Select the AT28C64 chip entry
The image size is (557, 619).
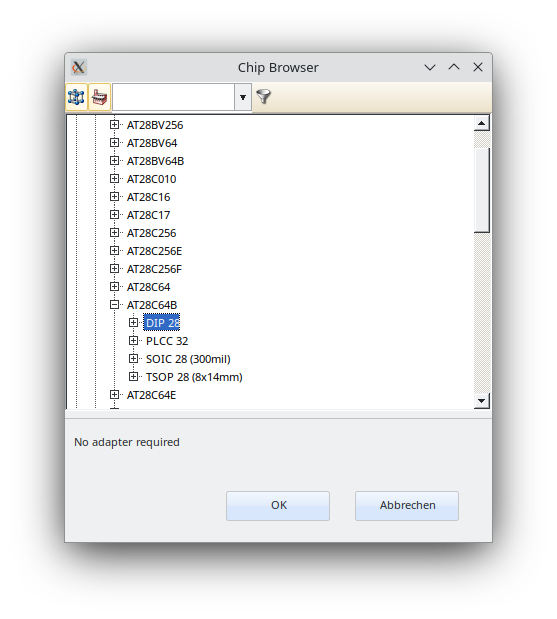[148, 287]
